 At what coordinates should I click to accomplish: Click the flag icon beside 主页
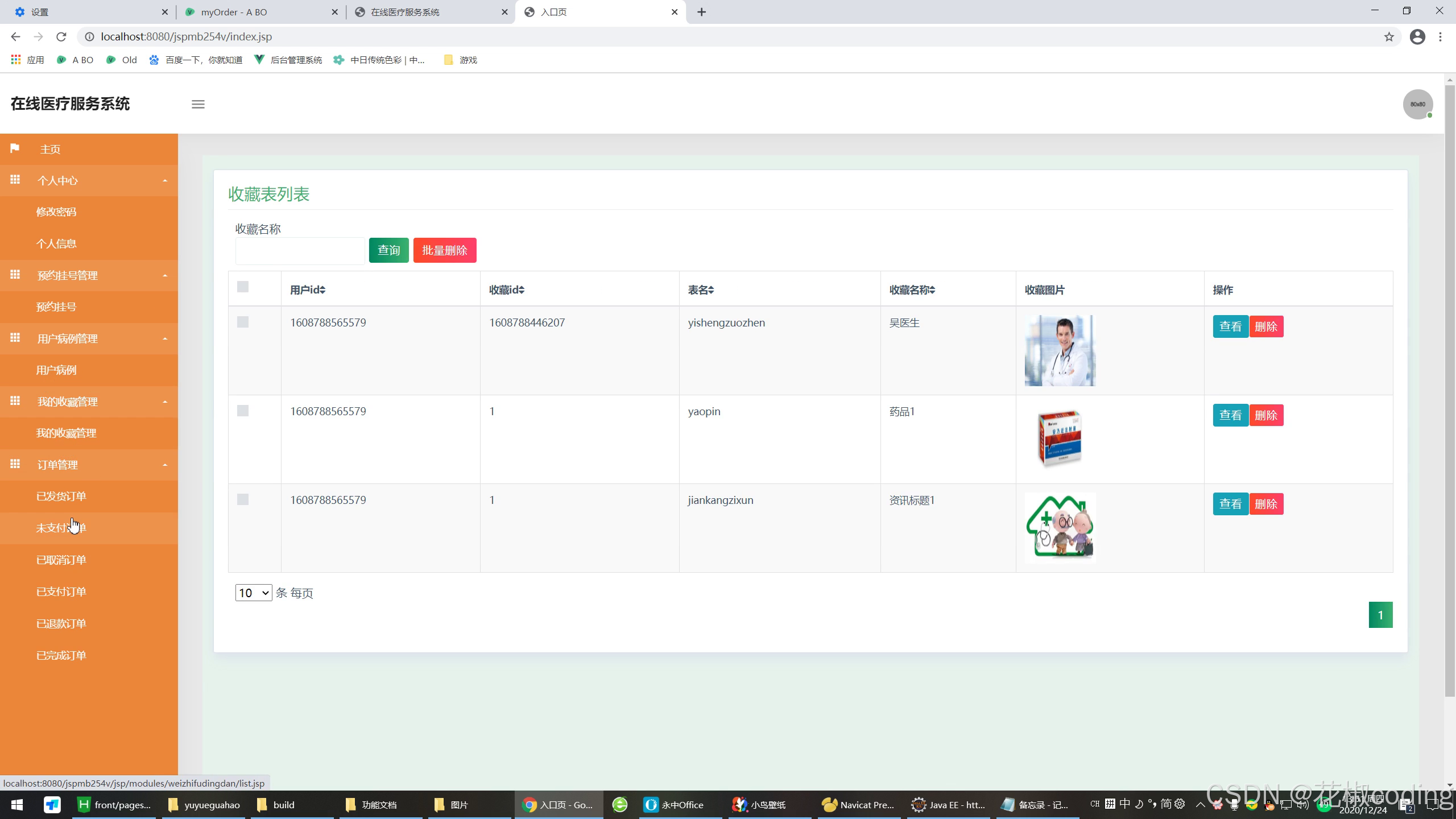coord(15,148)
